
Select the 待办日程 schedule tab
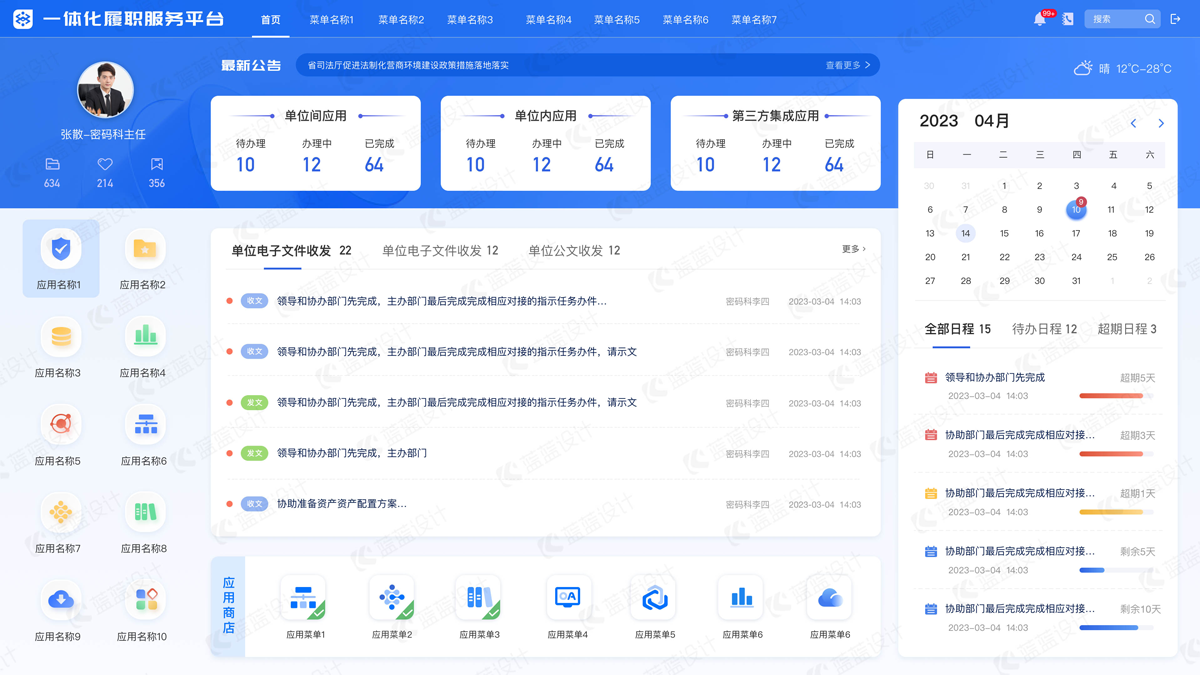point(1044,329)
